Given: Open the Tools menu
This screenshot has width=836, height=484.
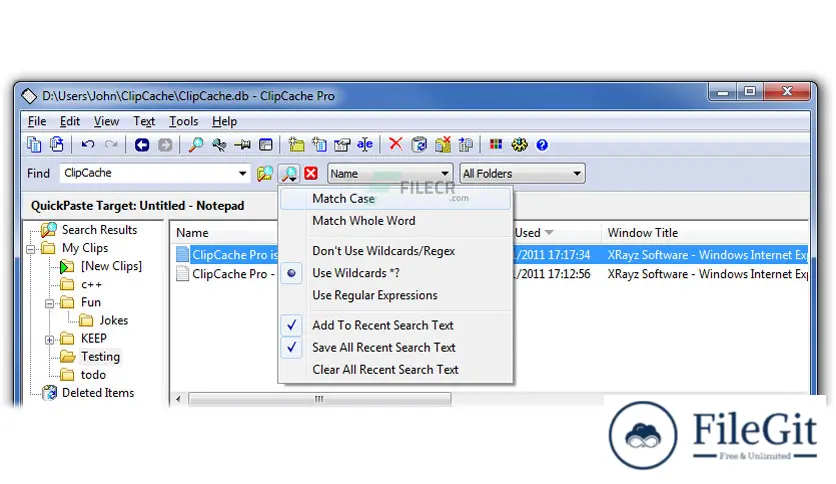Looking at the screenshot, I should click(183, 122).
